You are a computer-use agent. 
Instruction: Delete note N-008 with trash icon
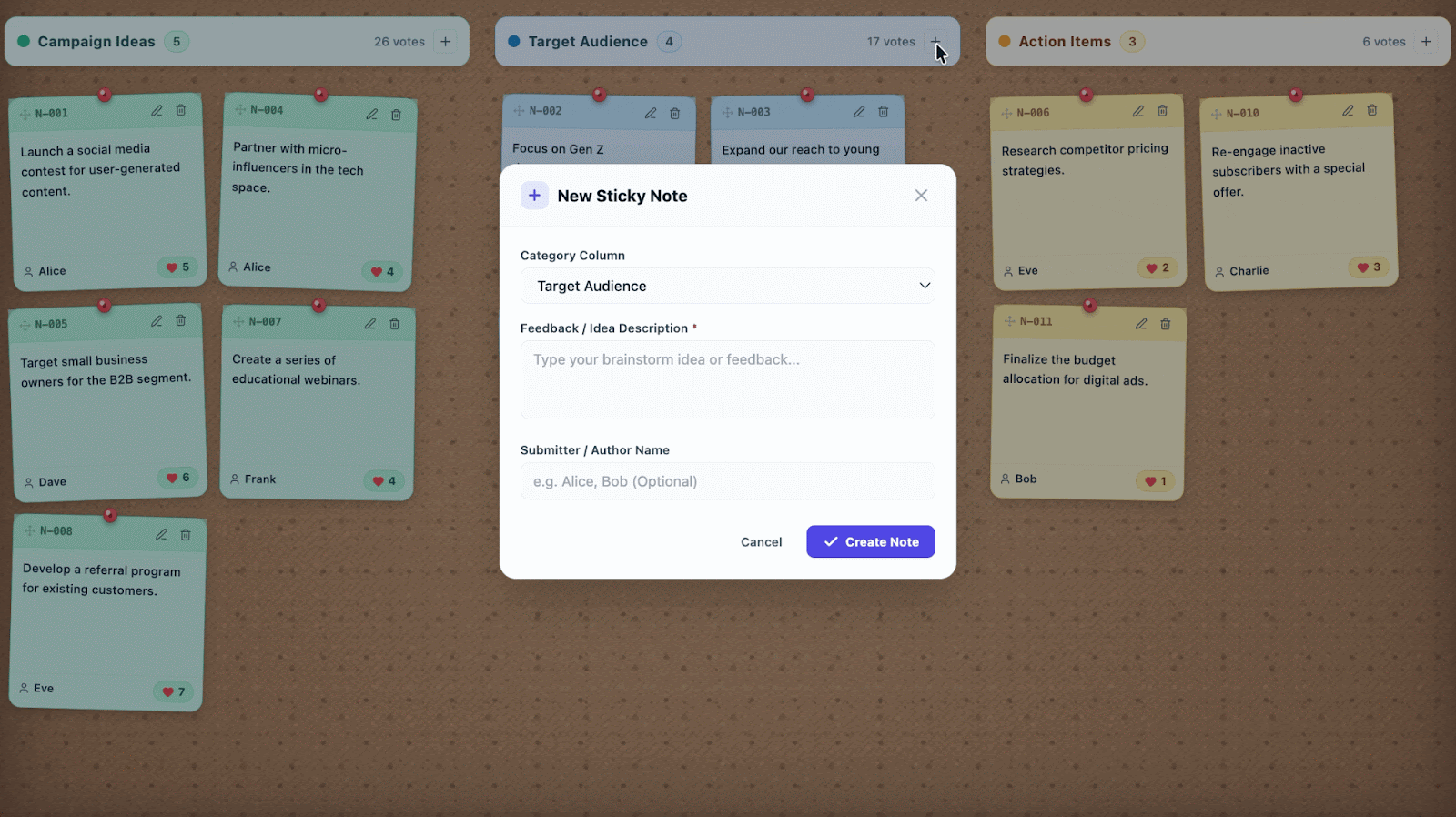click(x=186, y=535)
